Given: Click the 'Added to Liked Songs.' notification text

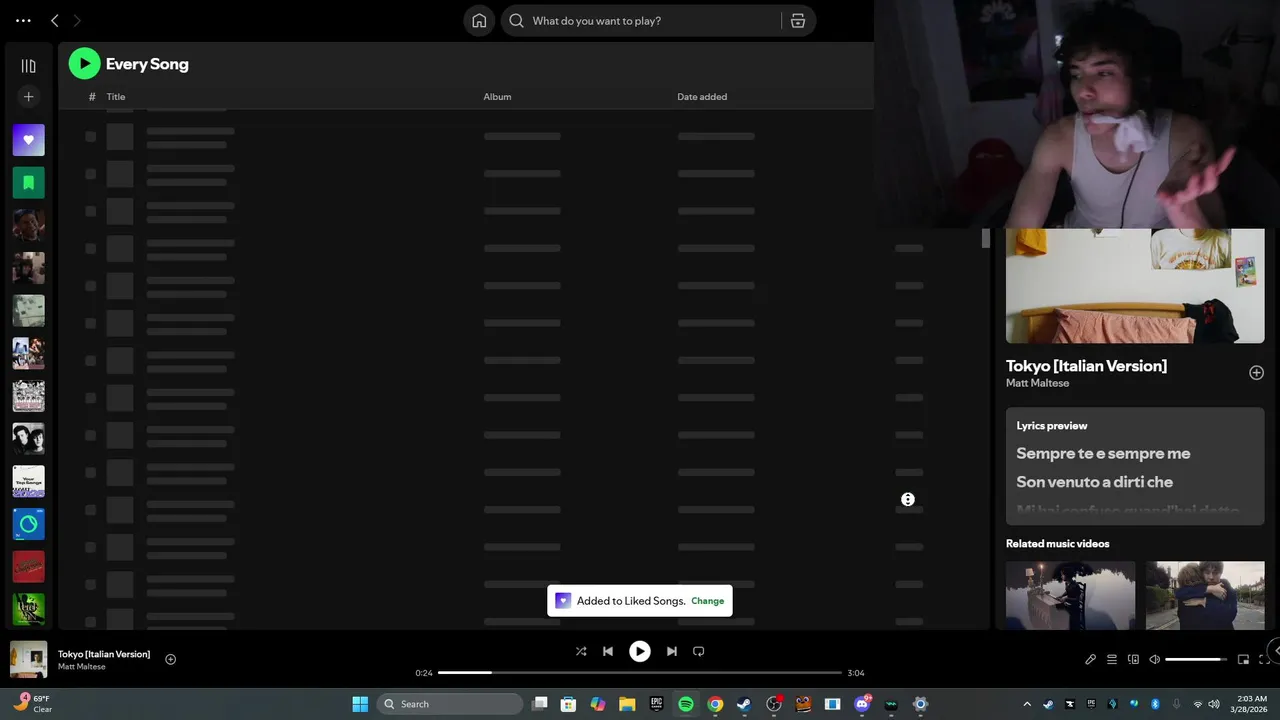Looking at the screenshot, I should 631,601.
